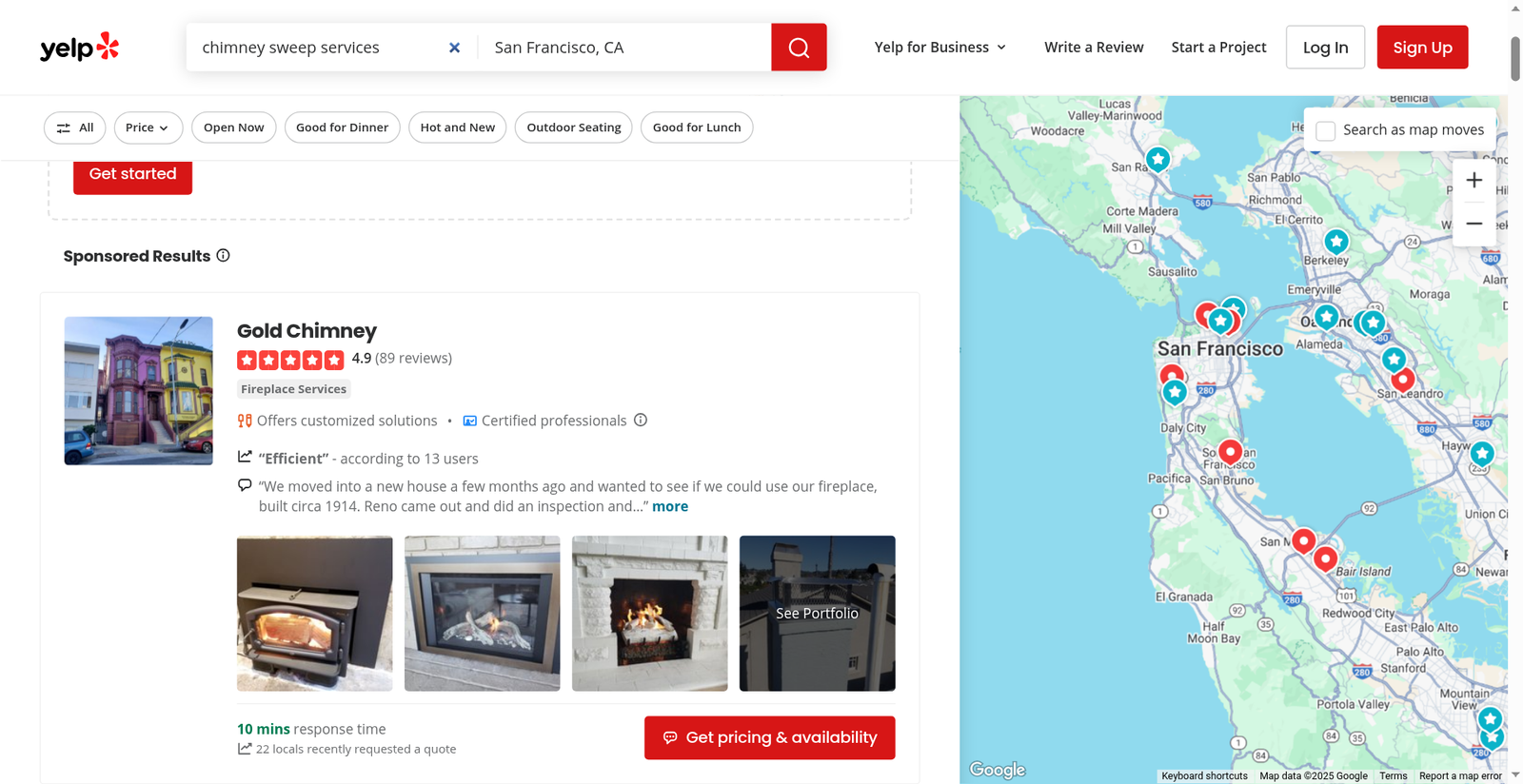
Task: Click the 22 locals recently requested text
Action: (356, 749)
